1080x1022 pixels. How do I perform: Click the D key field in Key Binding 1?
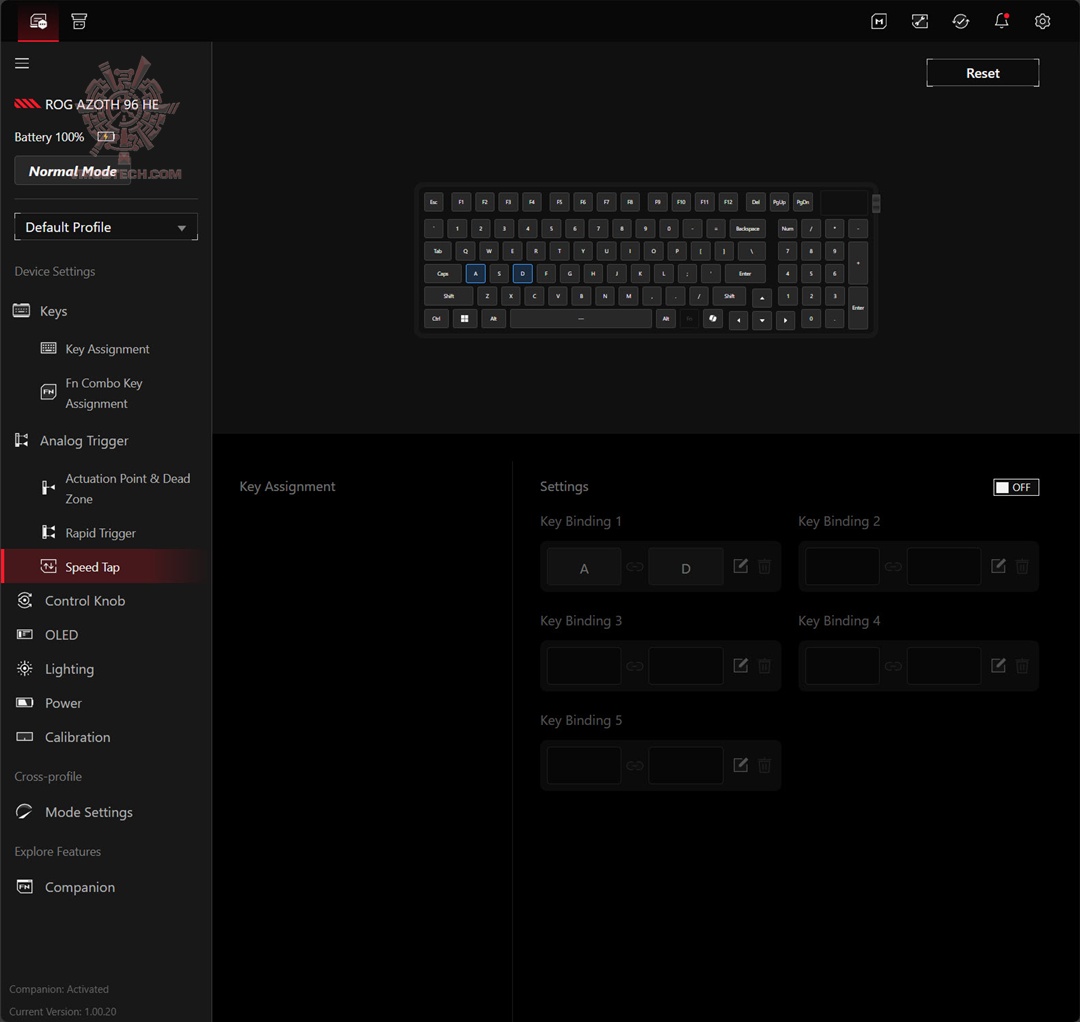(x=686, y=567)
